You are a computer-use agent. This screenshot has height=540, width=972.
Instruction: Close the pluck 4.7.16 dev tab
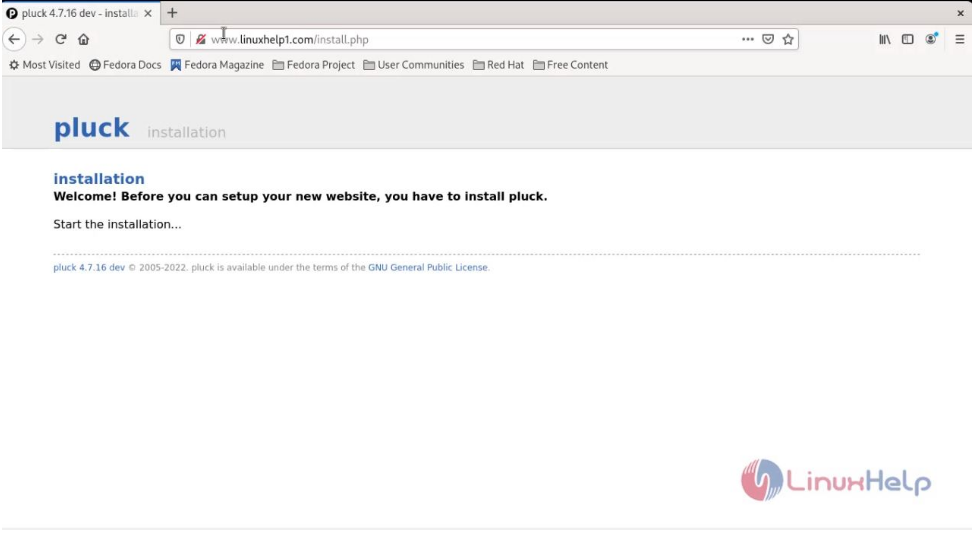pyautogui.click(x=148, y=13)
